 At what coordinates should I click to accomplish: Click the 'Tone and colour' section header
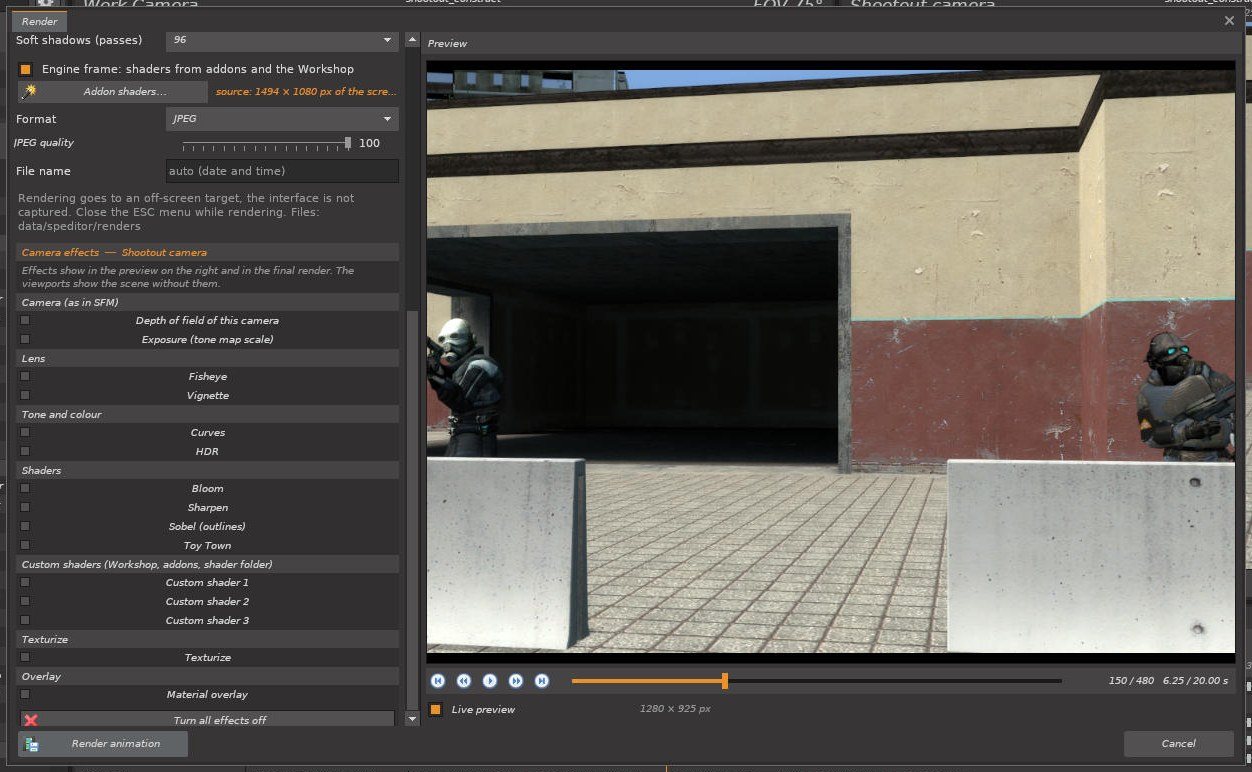pos(208,414)
